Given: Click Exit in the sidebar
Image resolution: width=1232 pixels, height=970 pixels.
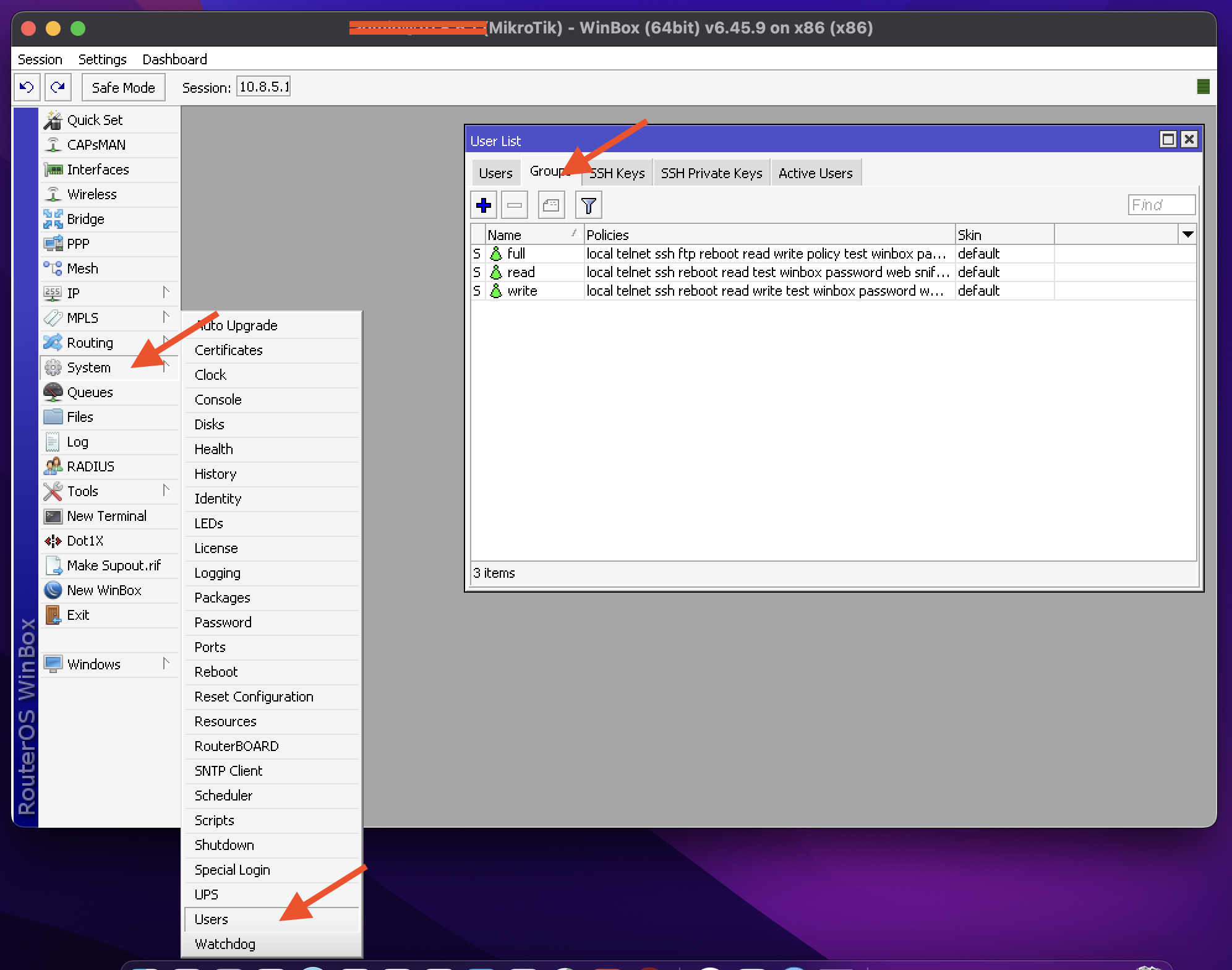Looking at the screenshot, I should tap(109, 615).
